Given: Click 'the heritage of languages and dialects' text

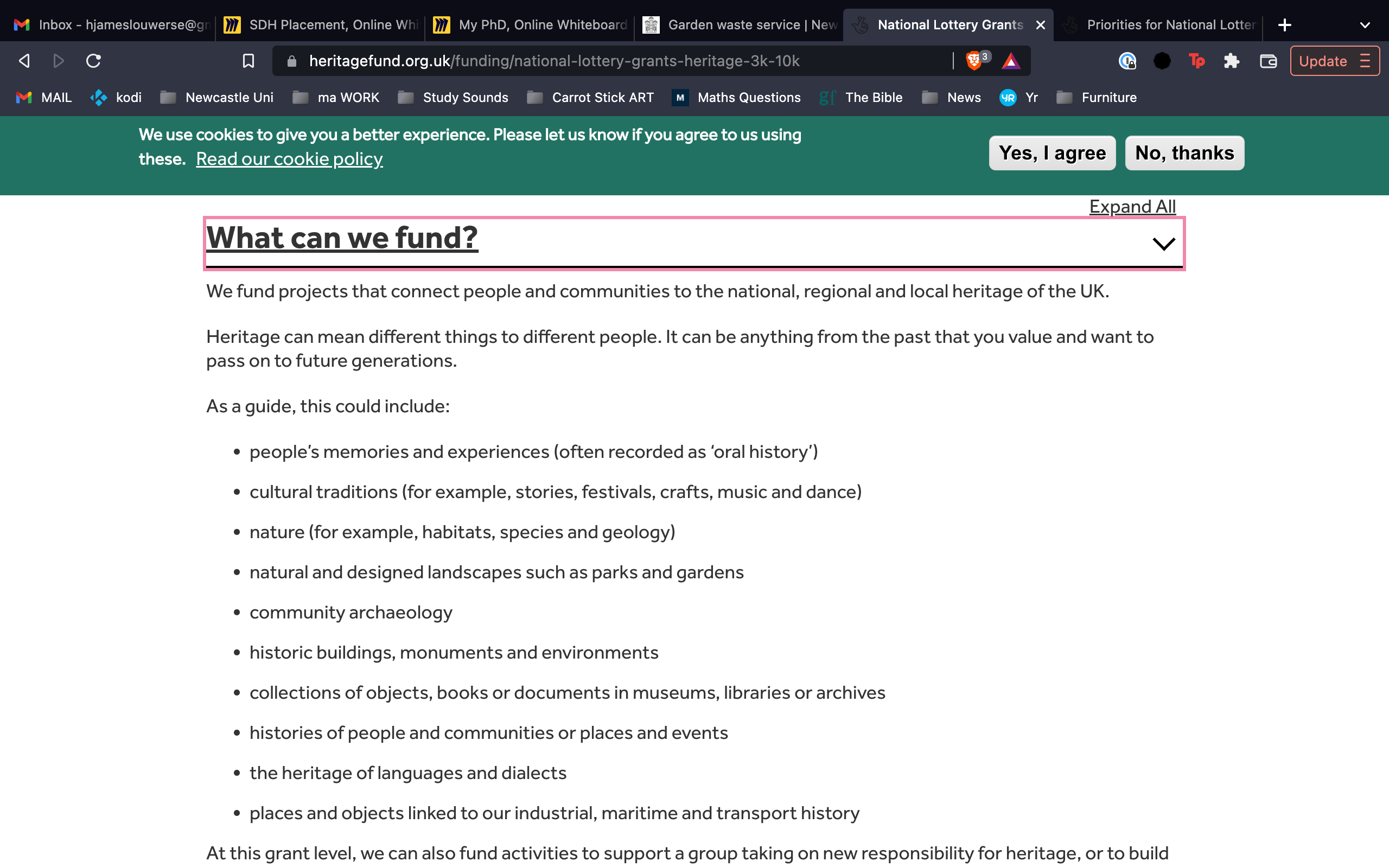Looking at the screenshot, I should point(408,773).
